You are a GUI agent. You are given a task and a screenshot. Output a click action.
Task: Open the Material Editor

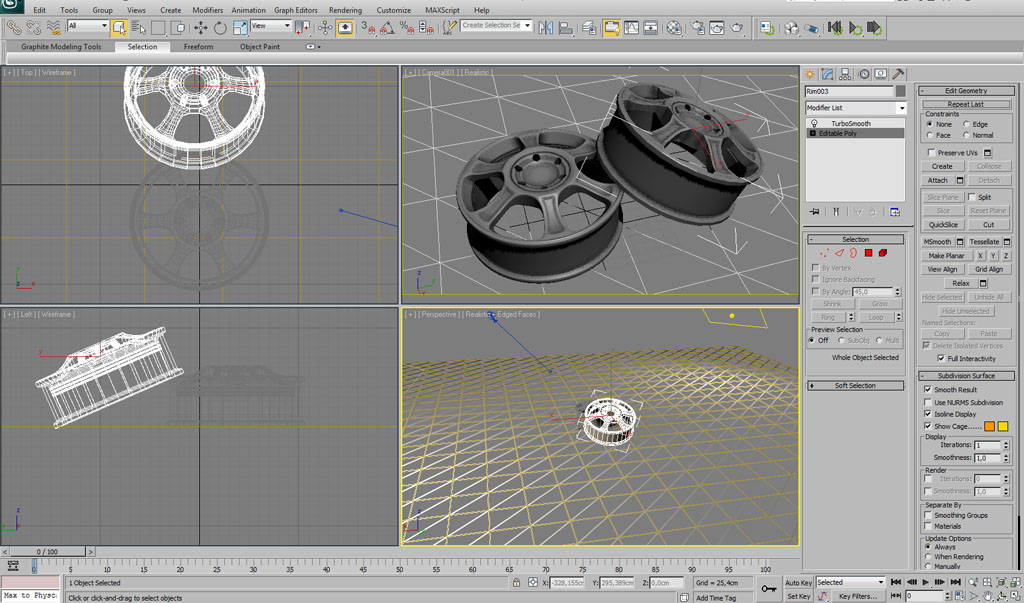coord(674,27)
